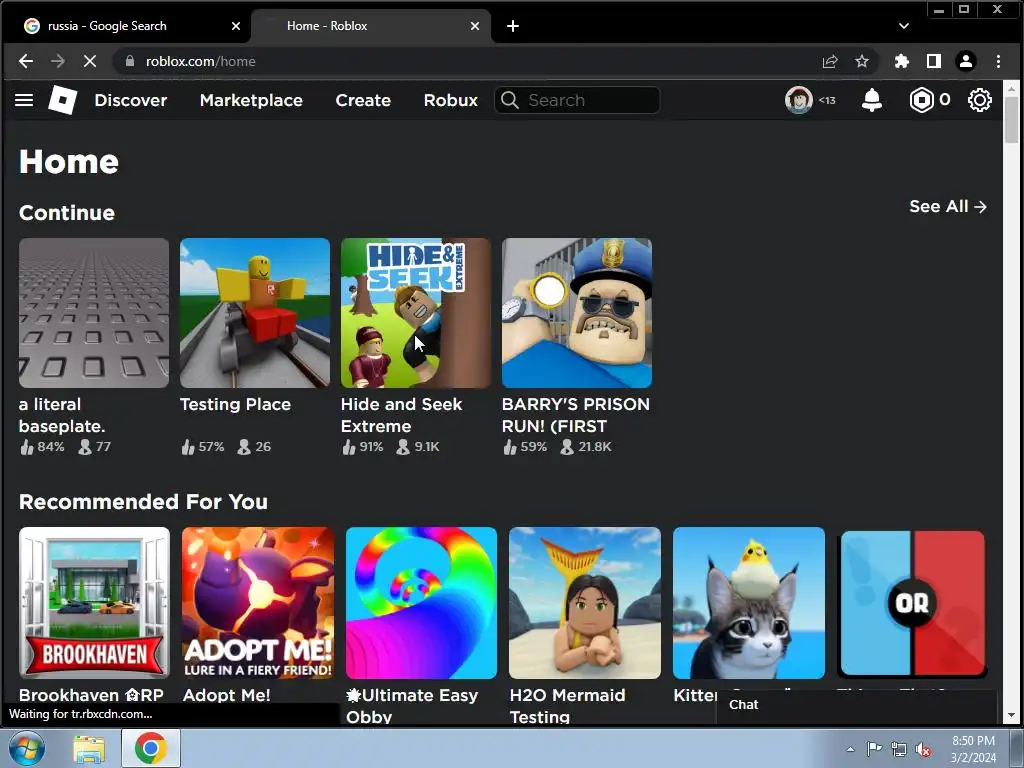This screenshot has height=768, width=1024.
Task: Open the Robux menu
Action: (x=451, y=100)
